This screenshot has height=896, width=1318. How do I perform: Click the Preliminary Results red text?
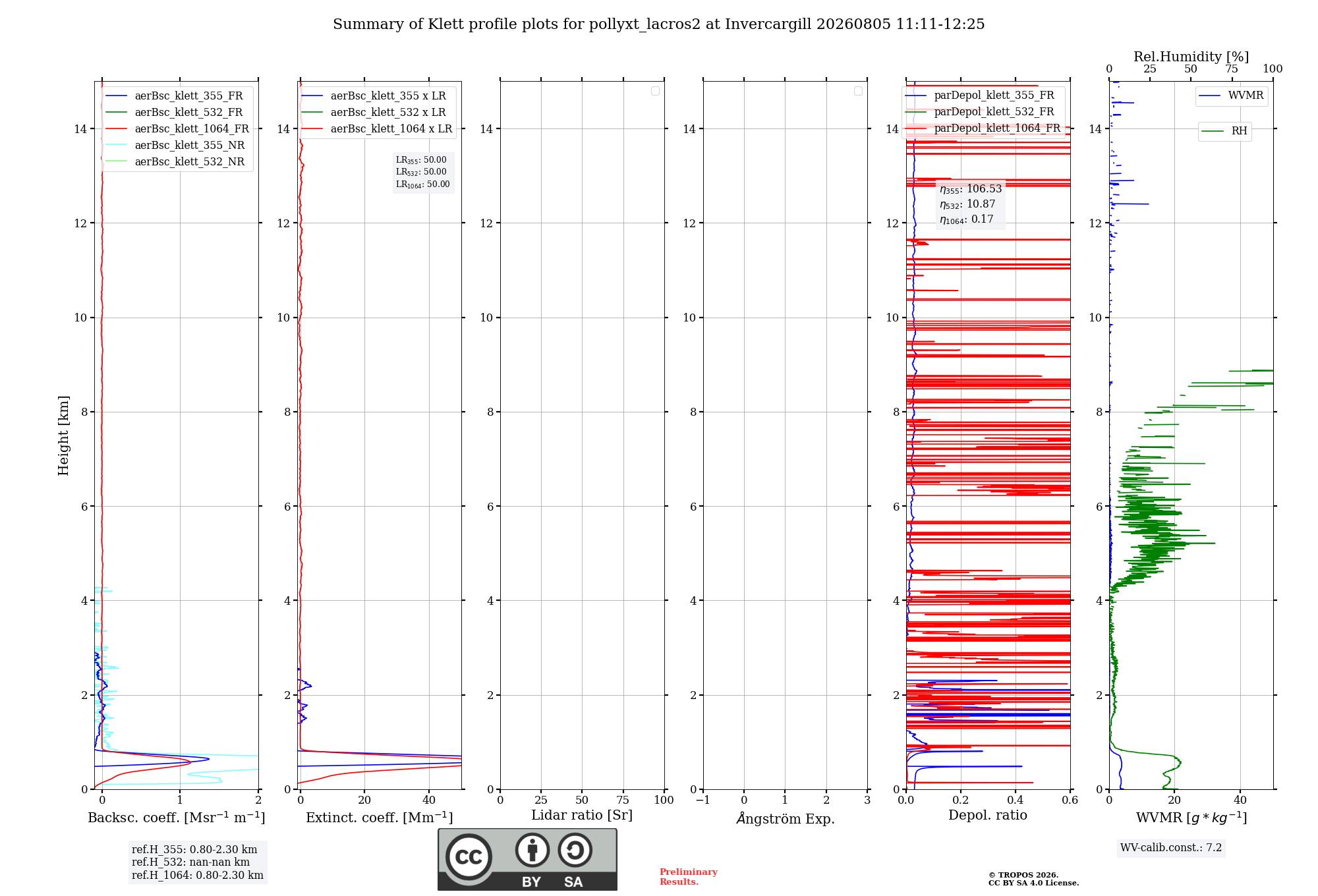[x=689, y=877]
